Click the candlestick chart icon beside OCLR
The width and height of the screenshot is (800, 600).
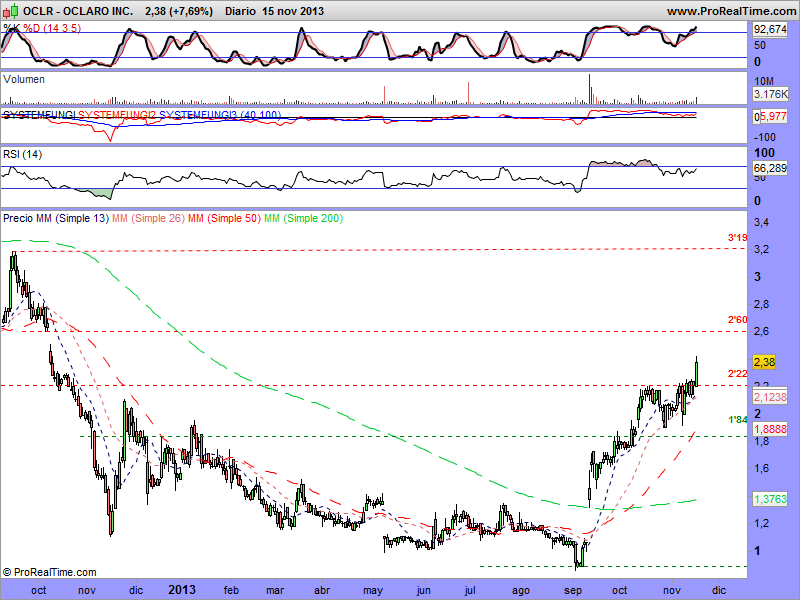(11, 10)
